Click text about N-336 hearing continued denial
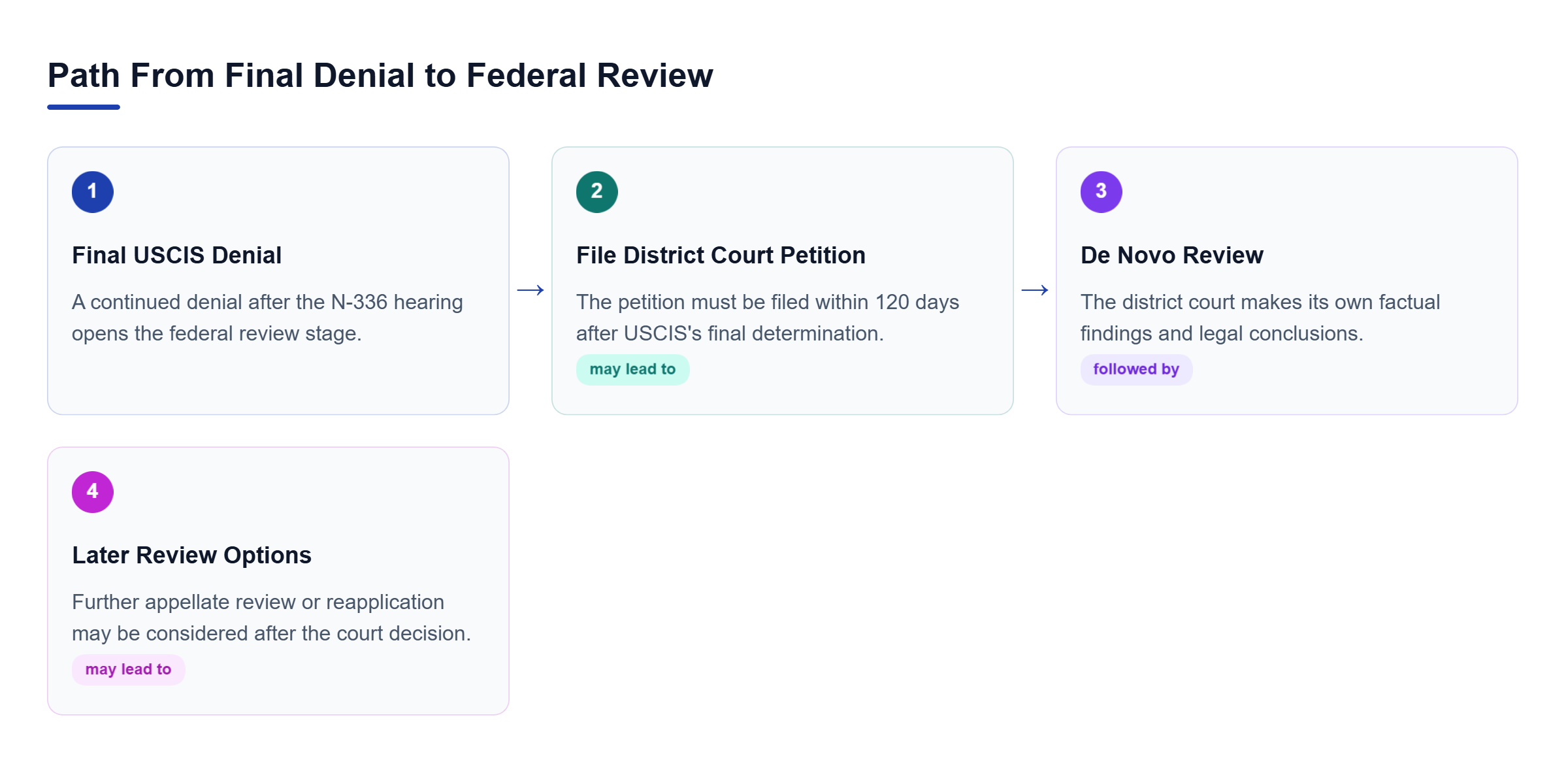Image resolution: width=1568 pixels, height=762 pixels. [x=267, y=318]
